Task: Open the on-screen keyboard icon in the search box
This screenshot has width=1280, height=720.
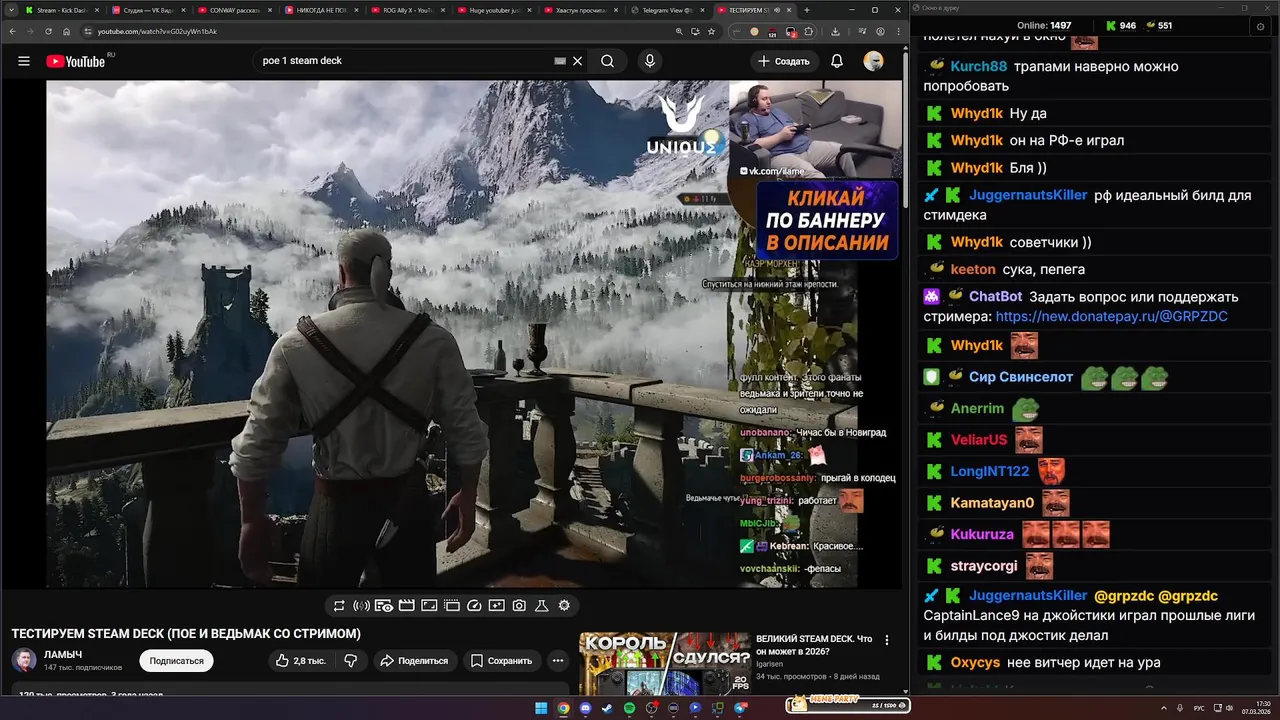Action: pos(560,61)
